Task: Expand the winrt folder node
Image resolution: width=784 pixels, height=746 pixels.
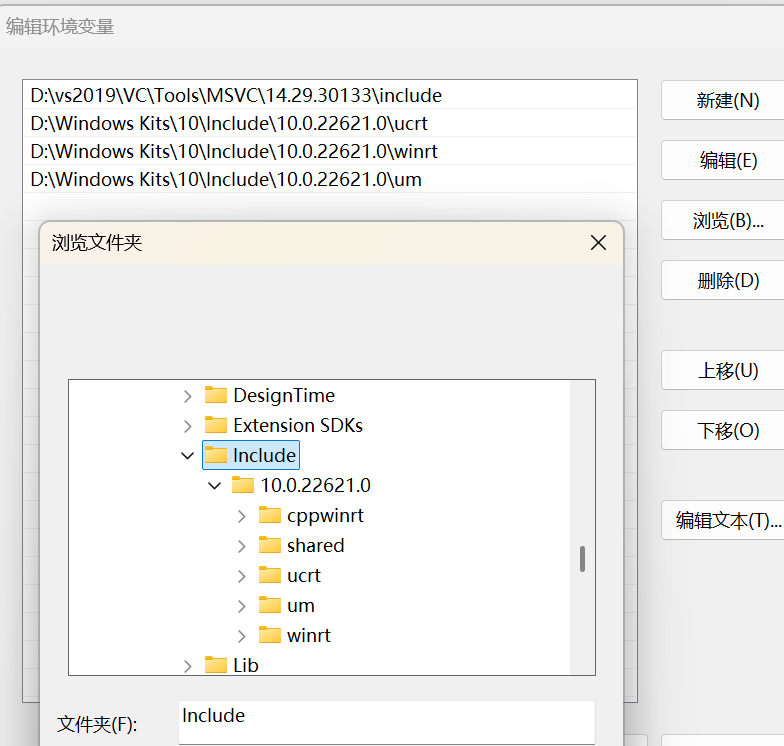Action: [x=242, y=636]
